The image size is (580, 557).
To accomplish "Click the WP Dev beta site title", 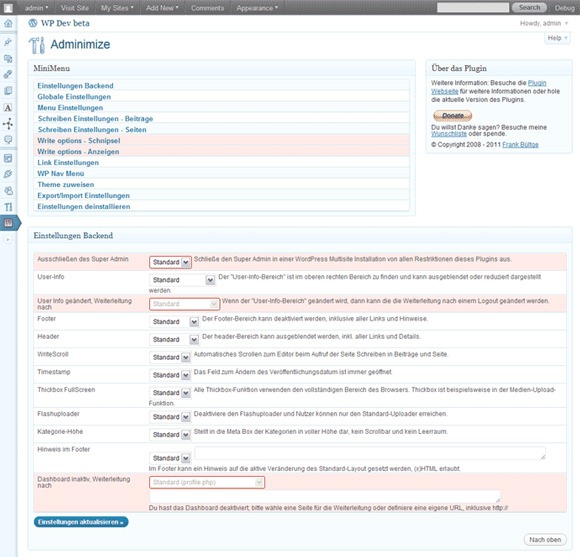I will coord(65,23).
